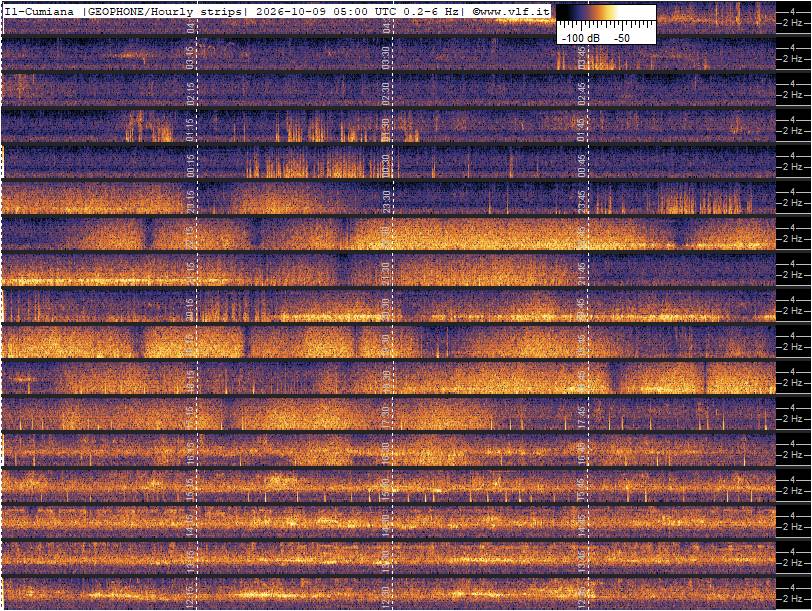The width and height of the screenshot is (812, 611).
Task: Select the 00:15 time marker
Action: [190, 166]
